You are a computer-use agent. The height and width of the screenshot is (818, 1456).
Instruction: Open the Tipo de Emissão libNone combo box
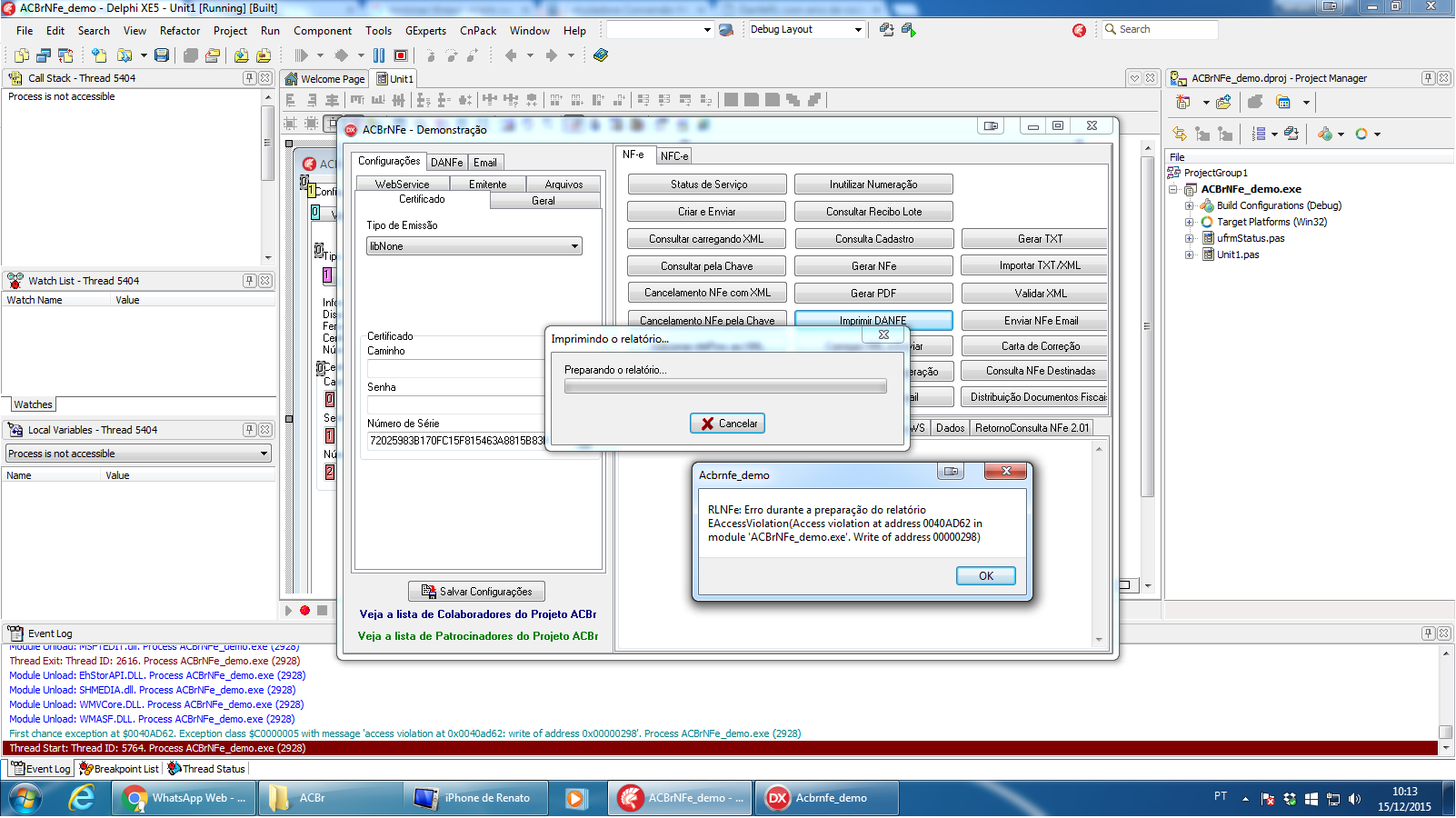point(474,246)
